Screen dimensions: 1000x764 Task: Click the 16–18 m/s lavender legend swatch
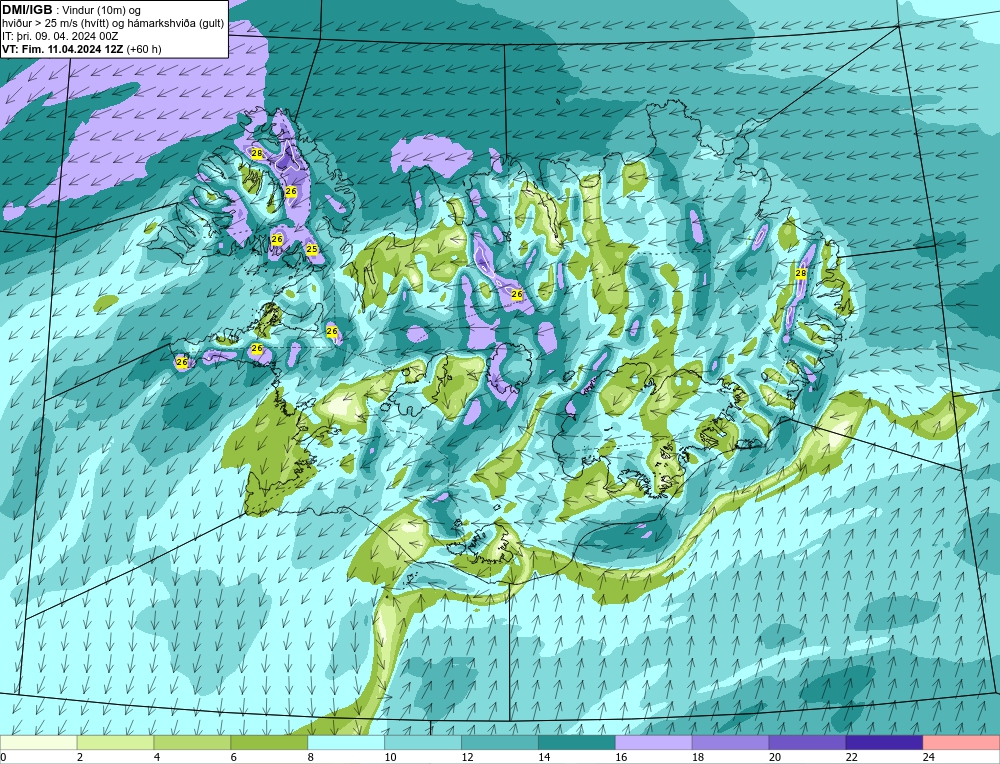(x=654, y=743)
